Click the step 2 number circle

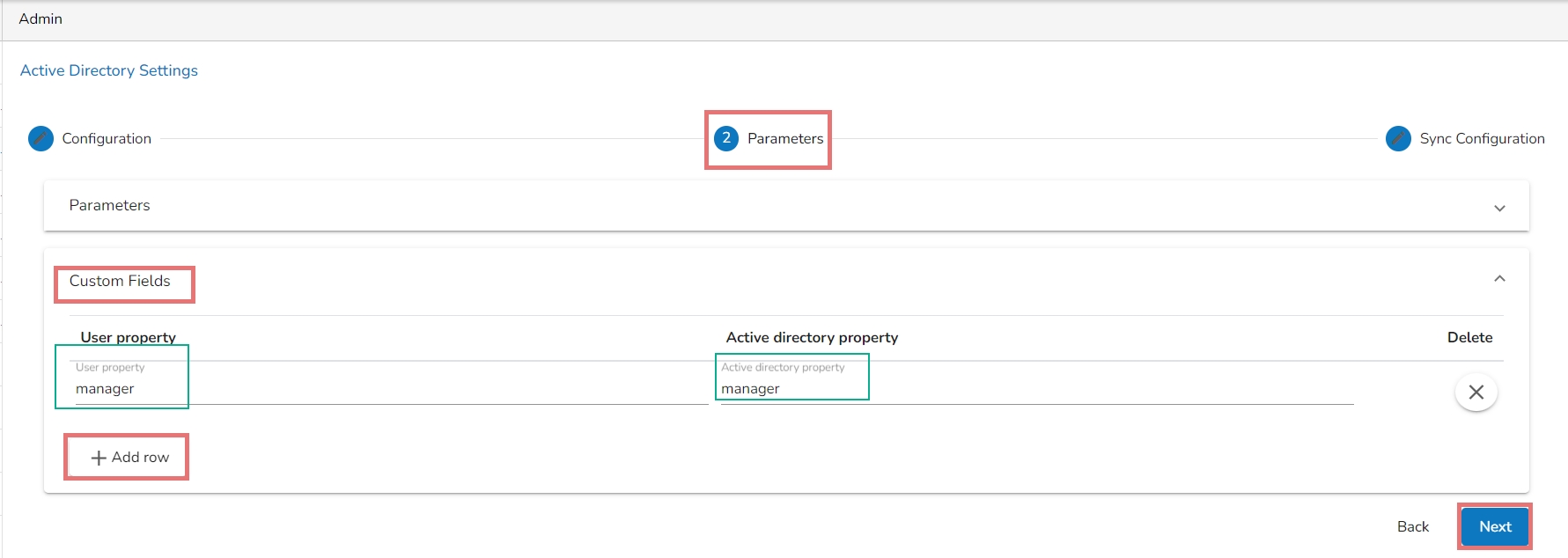(x=726, y=138)
